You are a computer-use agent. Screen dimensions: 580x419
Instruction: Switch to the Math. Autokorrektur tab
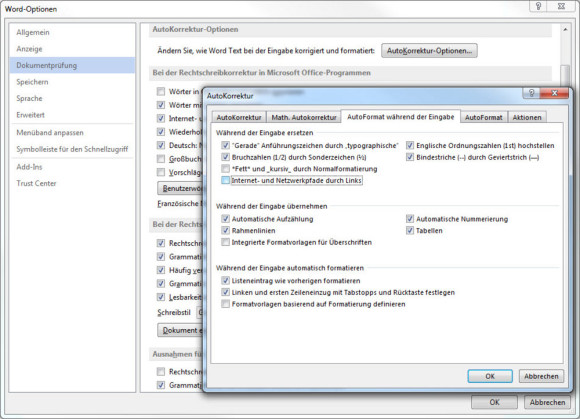(x=304, y=117)
